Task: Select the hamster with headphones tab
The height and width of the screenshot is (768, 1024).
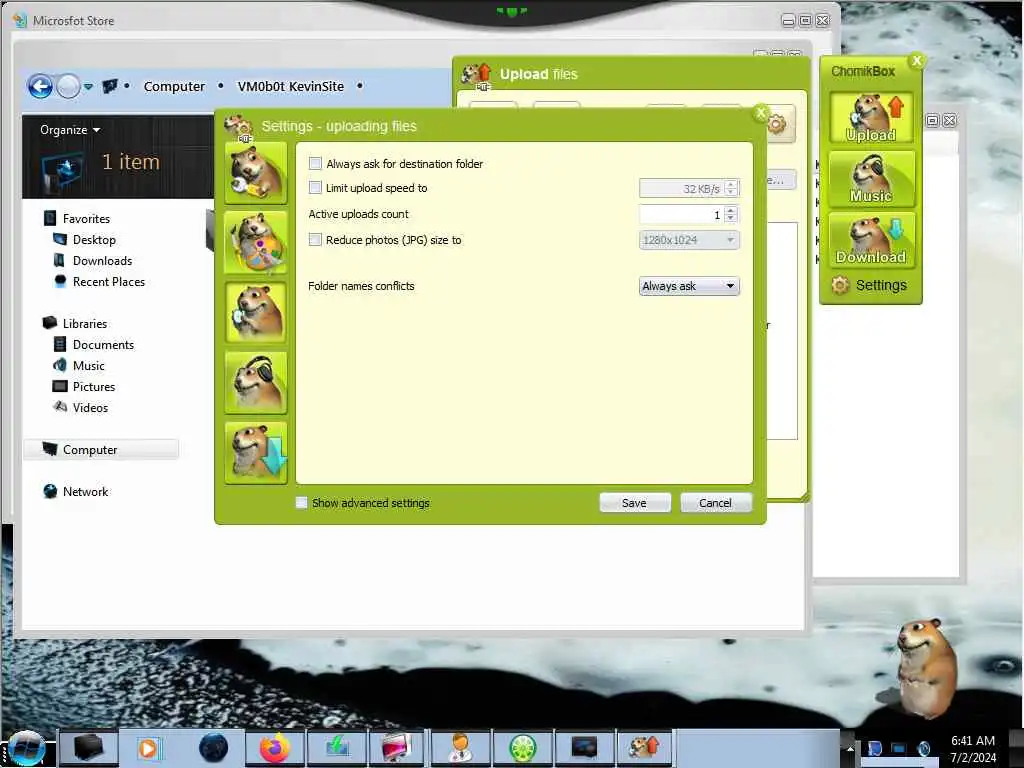Action: pyautogui.click(x=255, y=383)
